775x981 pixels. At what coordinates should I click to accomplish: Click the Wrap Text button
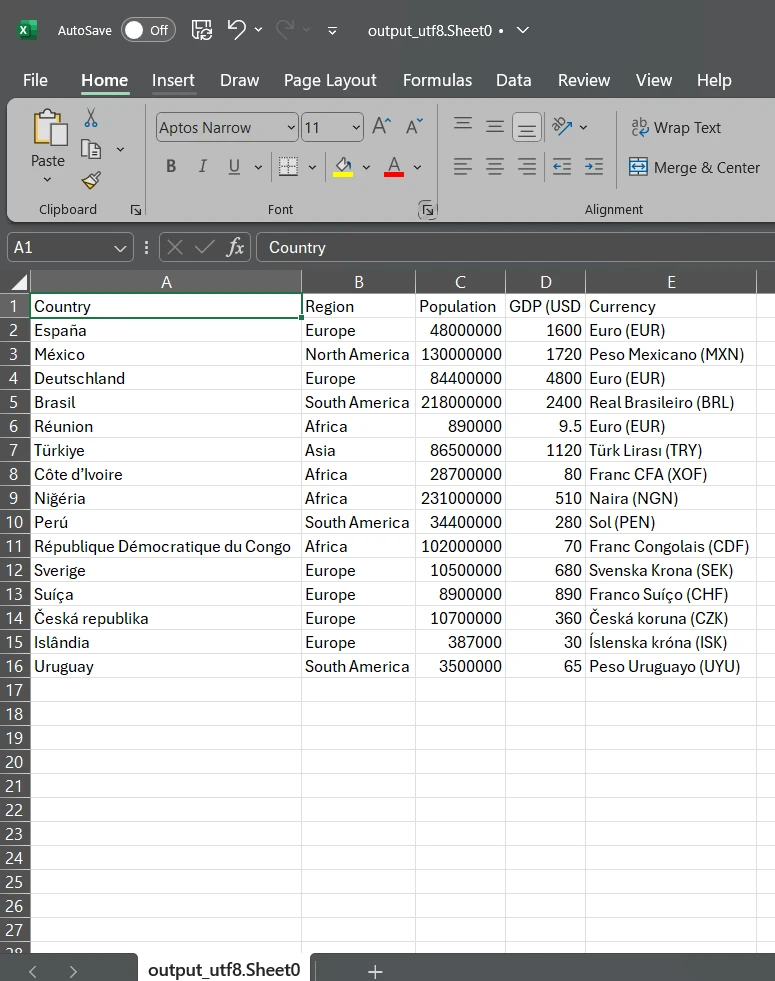[675, 127]
